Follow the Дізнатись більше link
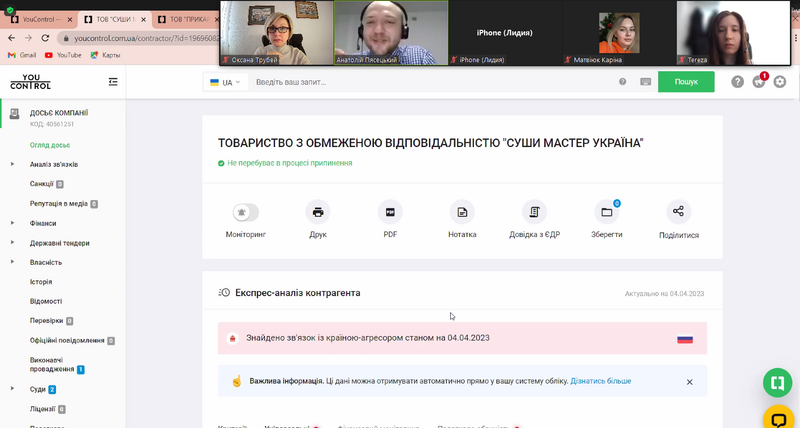The width and height of the screenshot is (800, 428). click(601, 381)
